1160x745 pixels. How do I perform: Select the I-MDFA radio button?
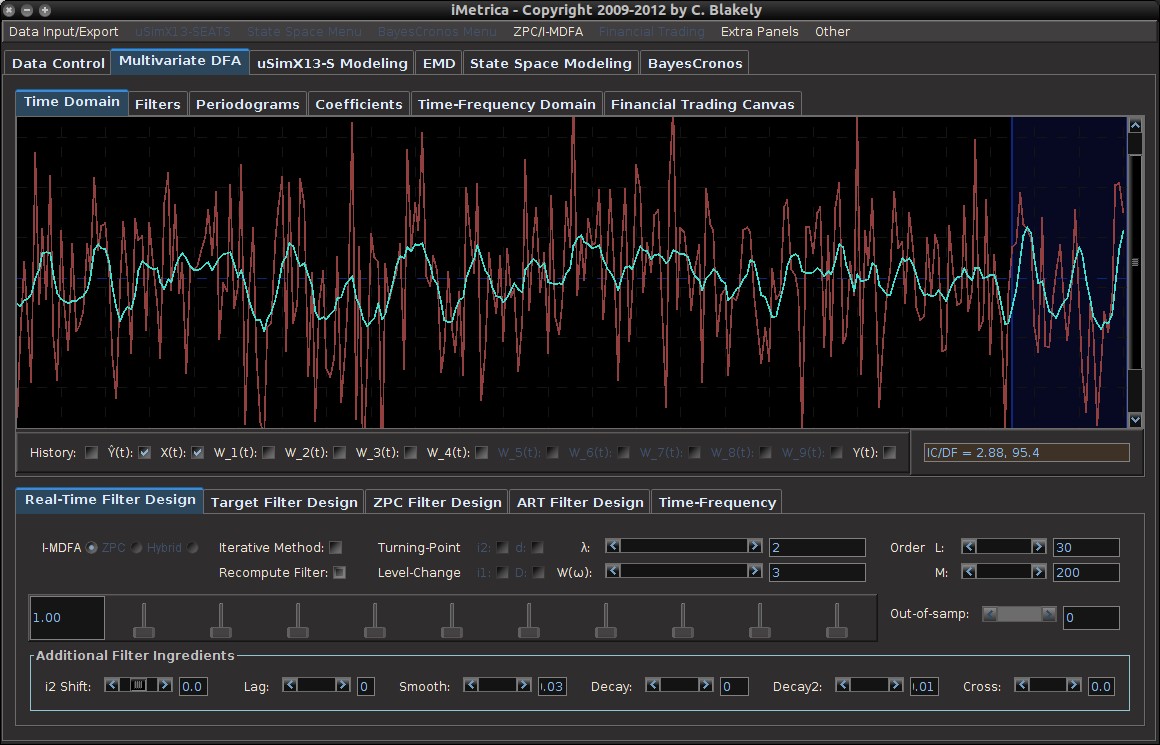tap(92, 548)
